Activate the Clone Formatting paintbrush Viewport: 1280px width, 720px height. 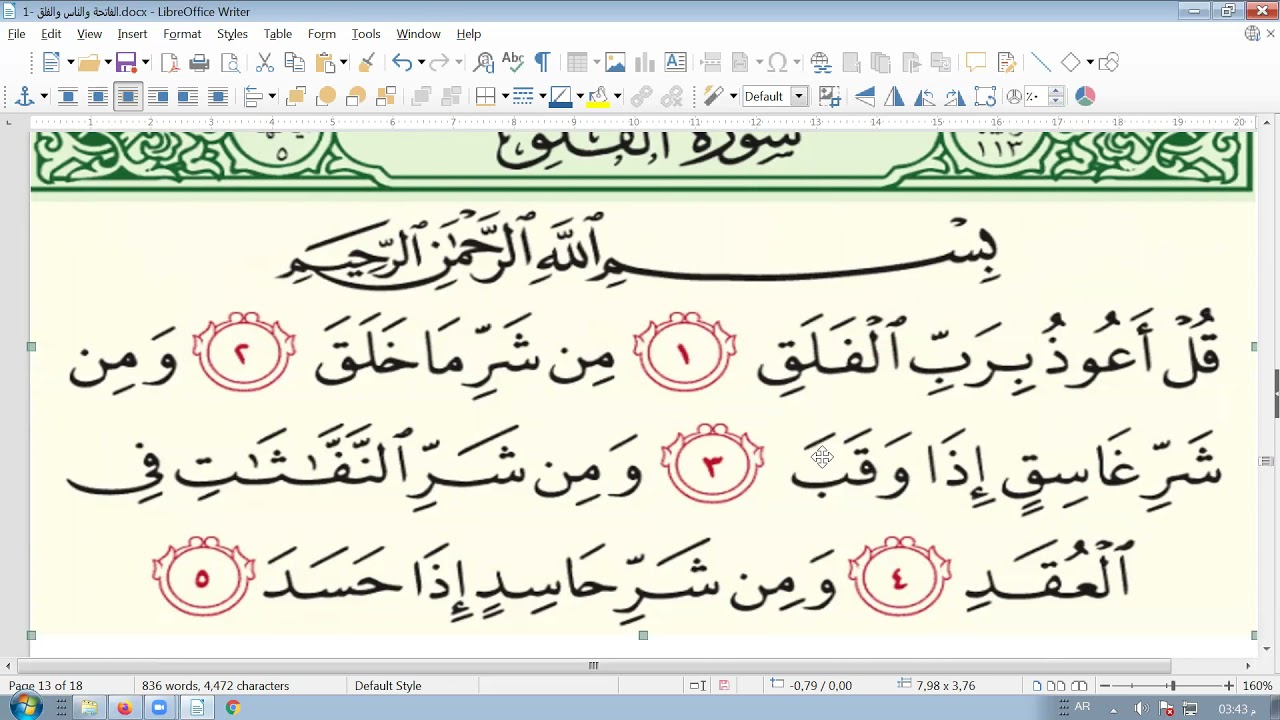(x=366, y=63)
